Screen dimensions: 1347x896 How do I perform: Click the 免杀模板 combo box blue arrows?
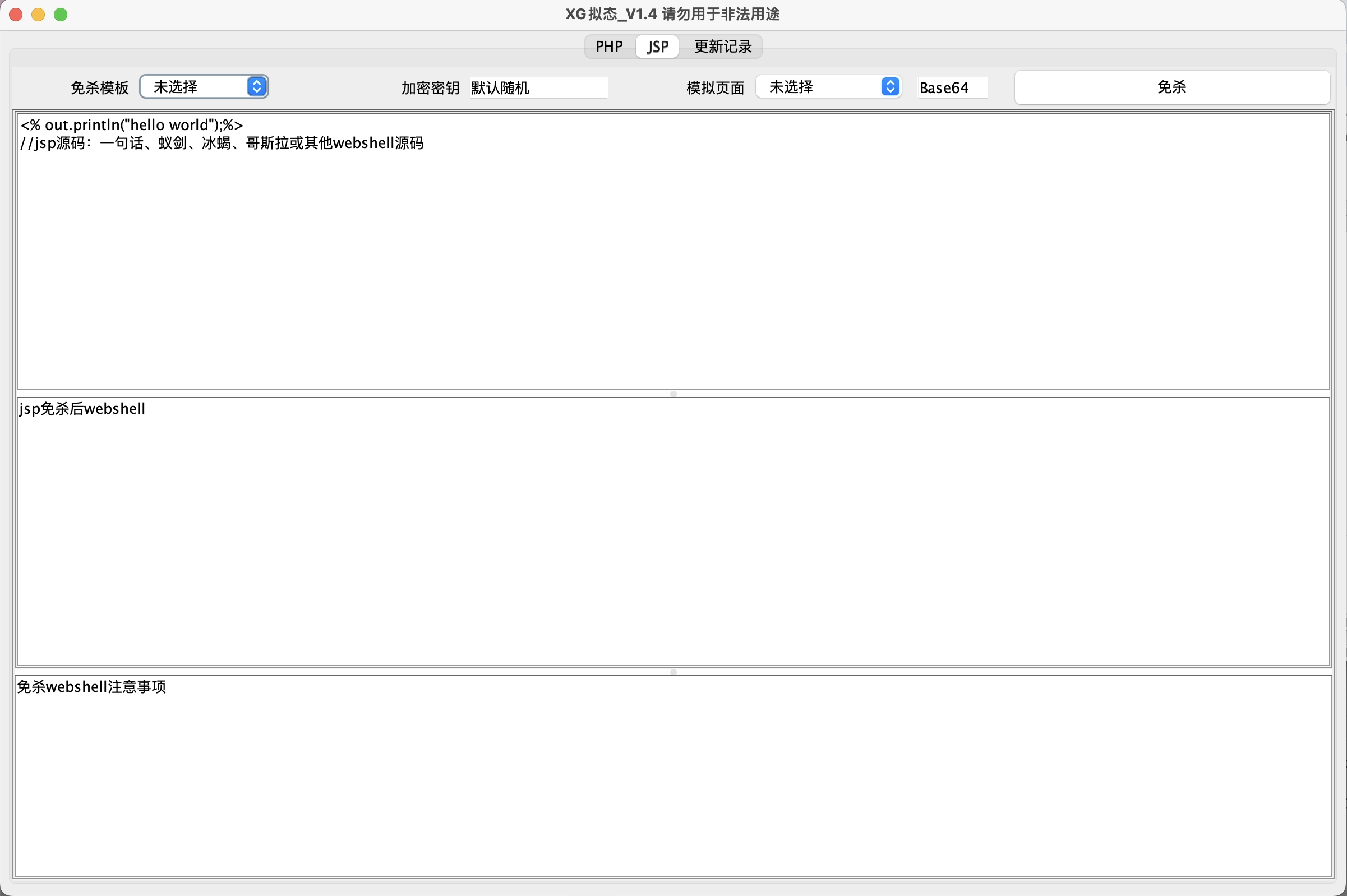pos(257,87)
